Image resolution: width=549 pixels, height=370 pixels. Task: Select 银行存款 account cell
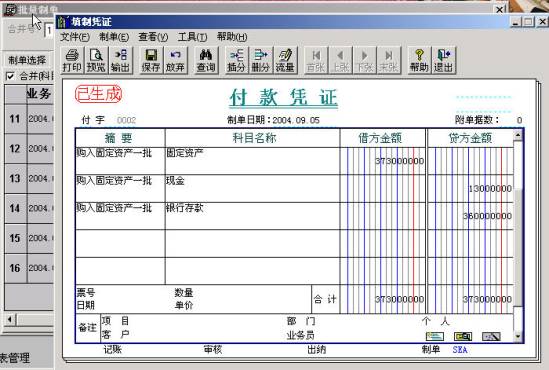pos(252,216)
